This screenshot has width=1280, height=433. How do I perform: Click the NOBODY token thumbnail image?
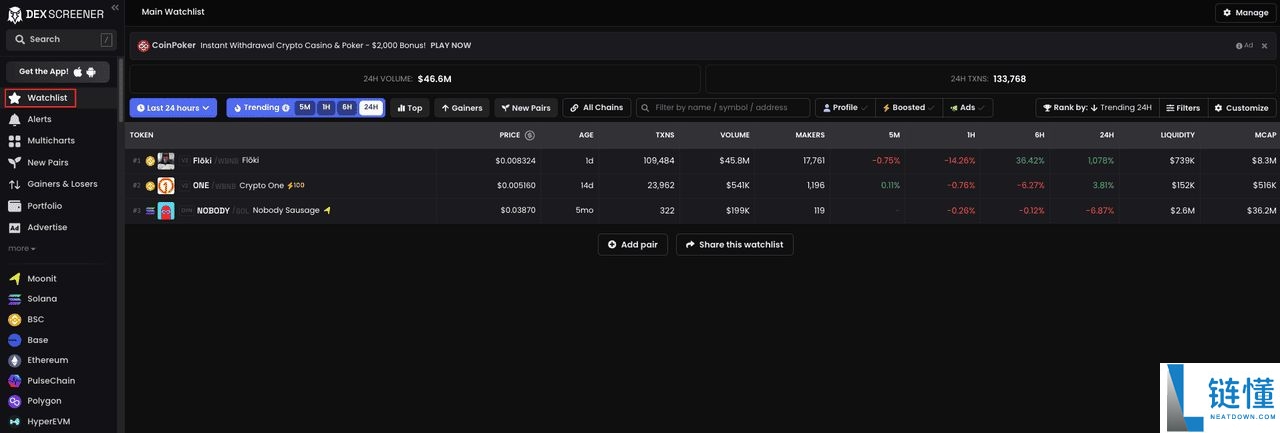pos(166,210)
